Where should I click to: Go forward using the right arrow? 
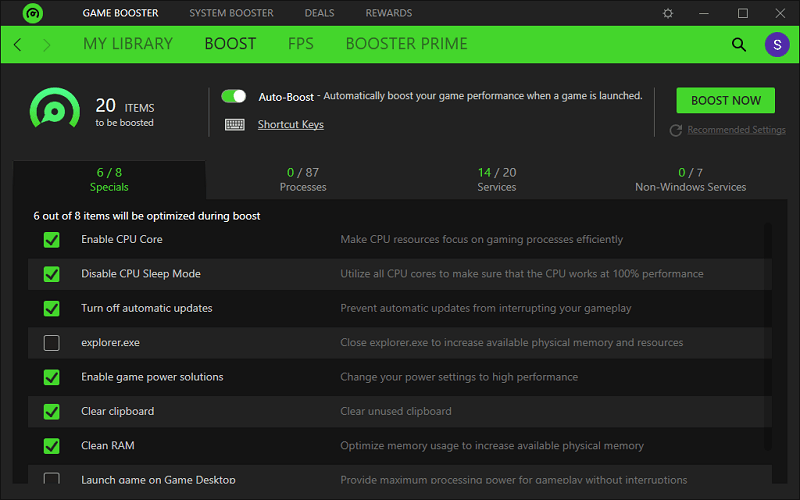(47, 45)
